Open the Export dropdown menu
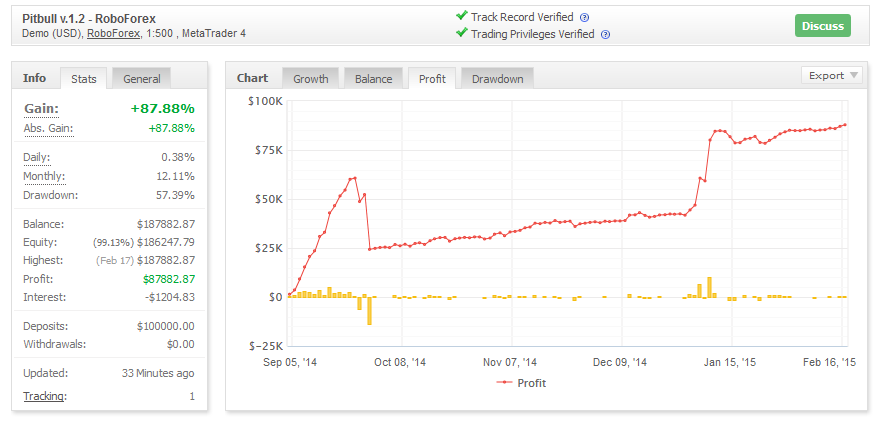The width and height of the screenshot is (882, 426). tap(831, 76)
